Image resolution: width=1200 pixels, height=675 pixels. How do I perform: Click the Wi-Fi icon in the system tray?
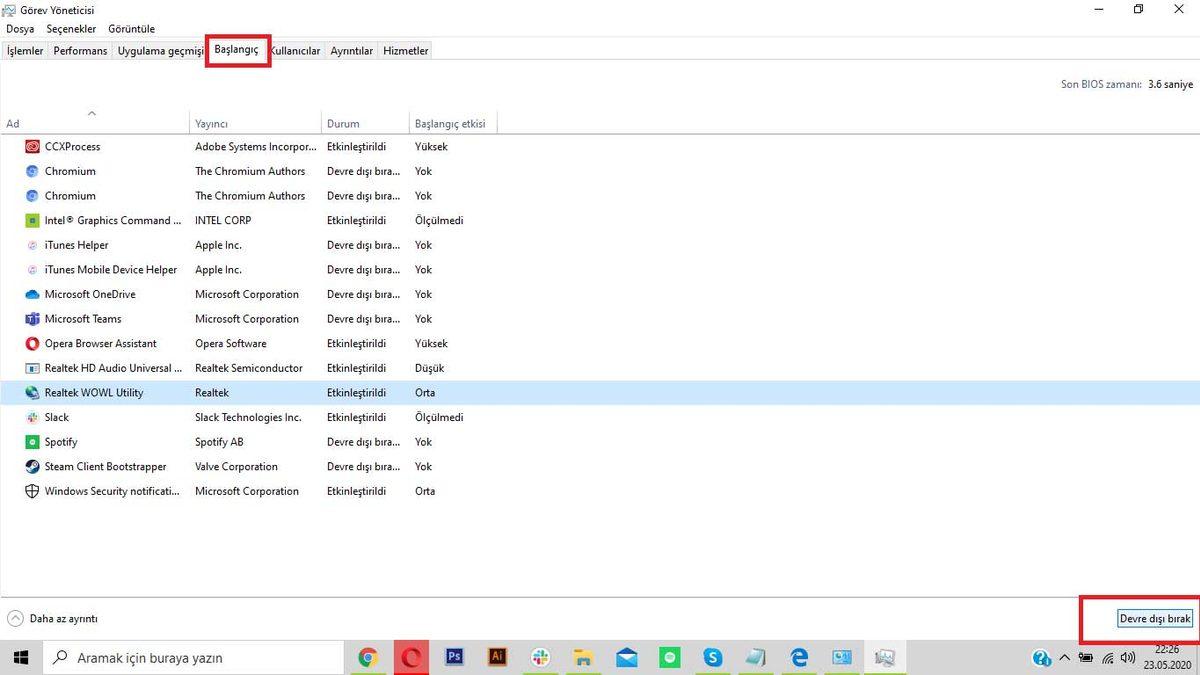(x=1107, y=657)
